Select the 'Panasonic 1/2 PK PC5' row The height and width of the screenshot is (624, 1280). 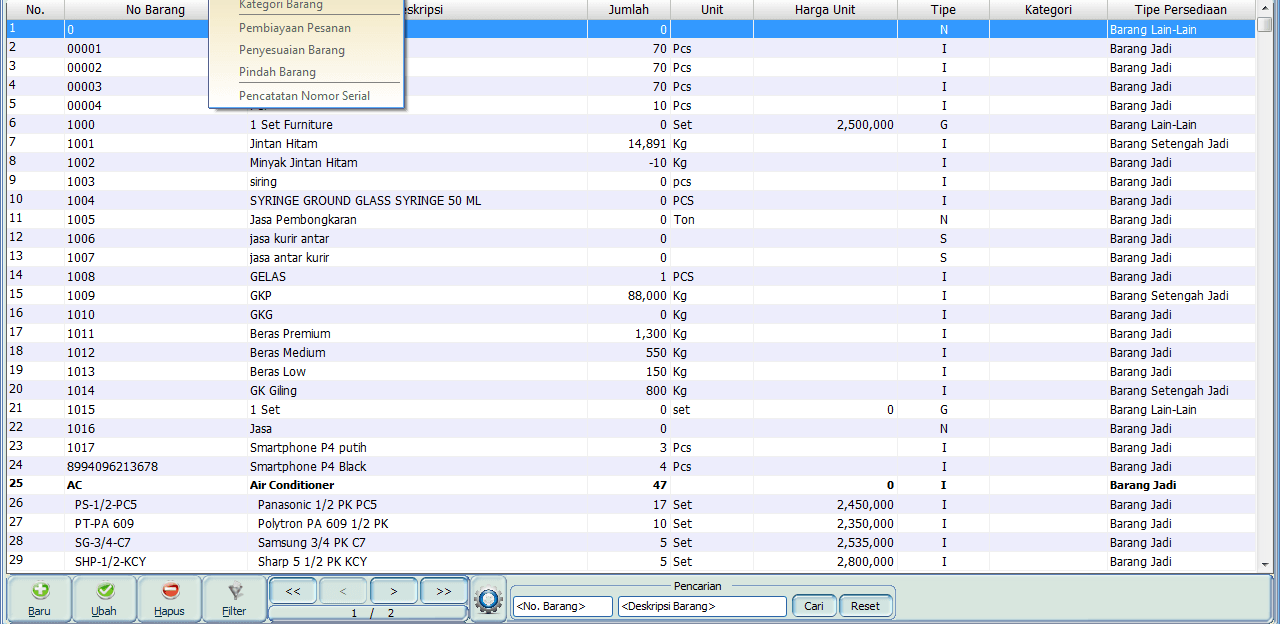click(631, 505)
